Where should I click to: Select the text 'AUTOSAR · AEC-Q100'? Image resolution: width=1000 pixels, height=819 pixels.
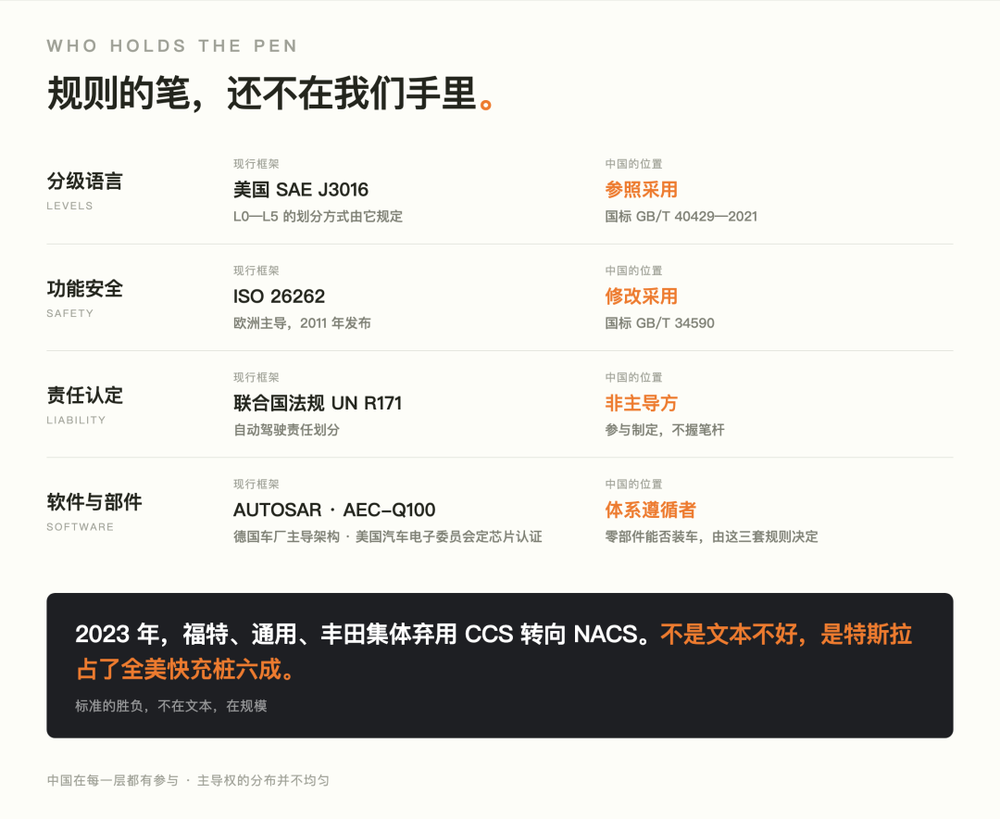coord(334,510)
